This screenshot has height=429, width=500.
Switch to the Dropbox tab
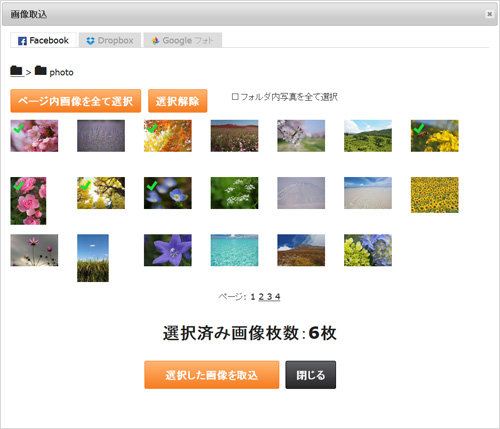(110, 40)
